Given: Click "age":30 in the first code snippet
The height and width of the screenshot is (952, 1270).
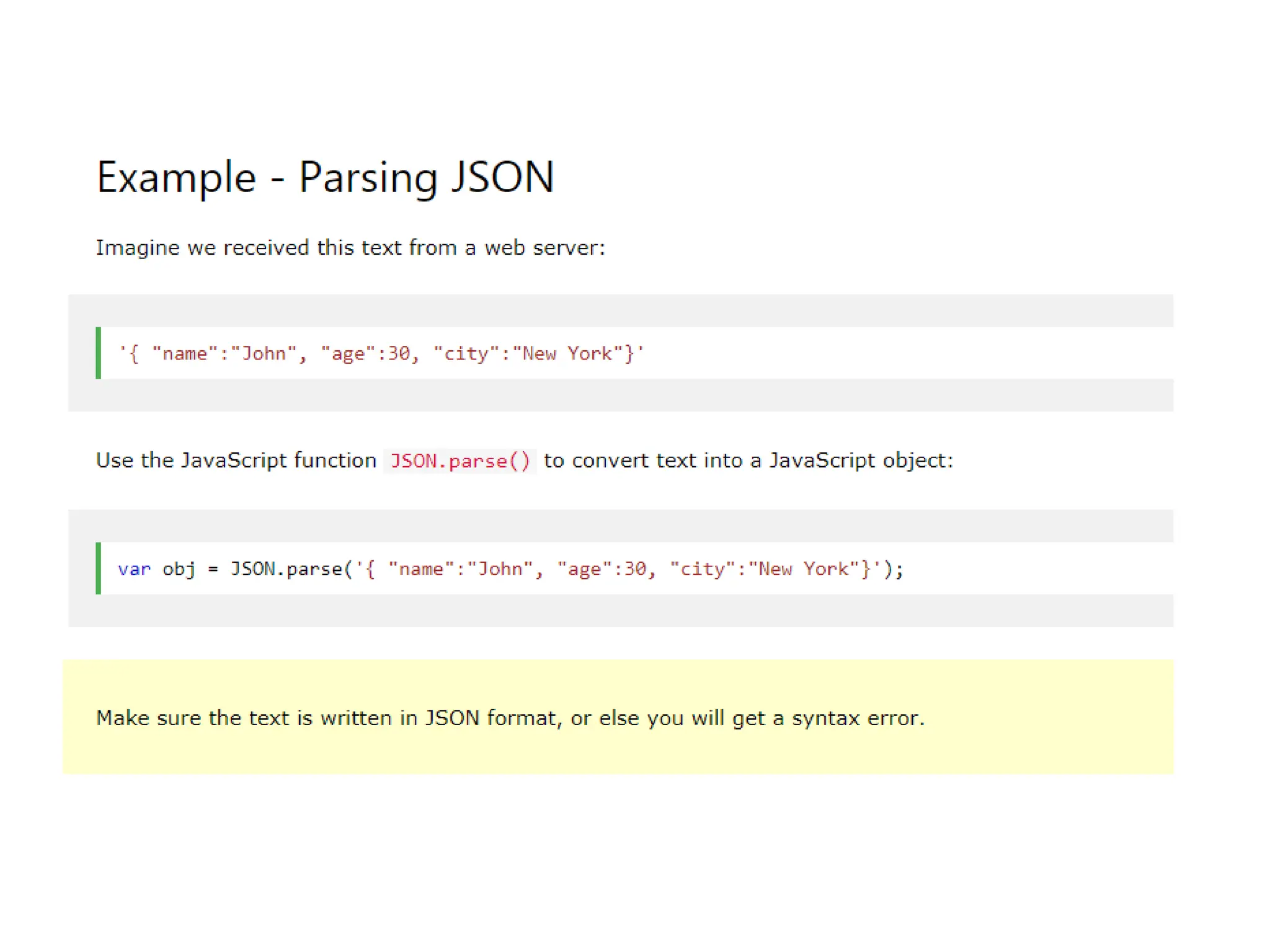Looking at the screenshot, I should coord(365,353).
